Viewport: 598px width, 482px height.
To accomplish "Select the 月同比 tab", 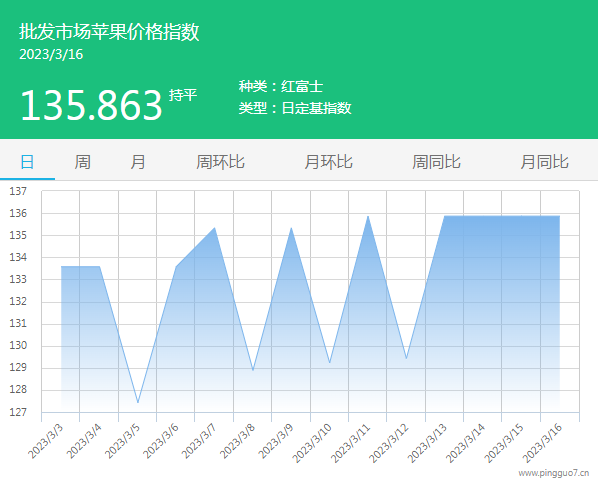I will pyautogui.click(x=544, y=162).
